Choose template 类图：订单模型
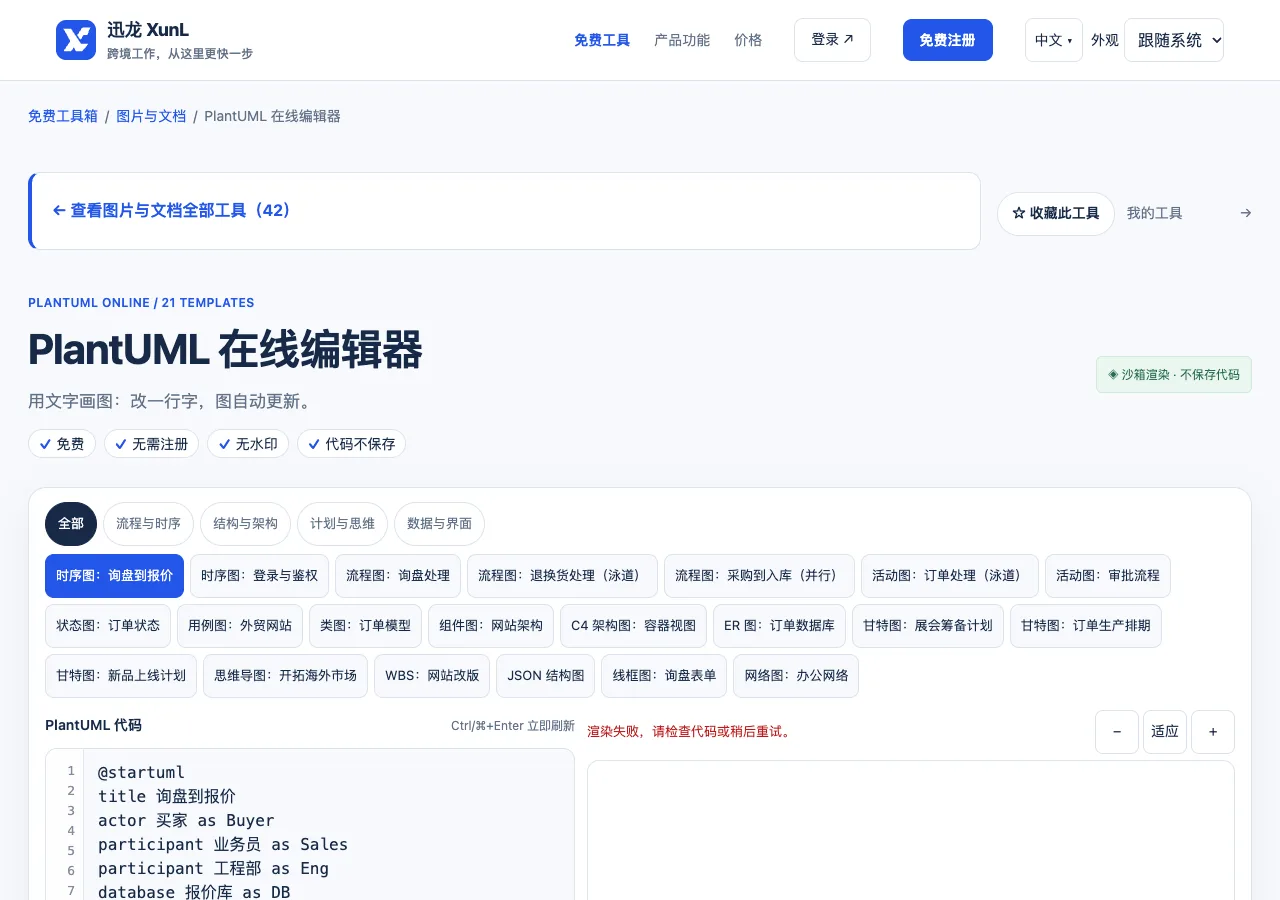Viewport: 1280px width, 900px height. 365,626
